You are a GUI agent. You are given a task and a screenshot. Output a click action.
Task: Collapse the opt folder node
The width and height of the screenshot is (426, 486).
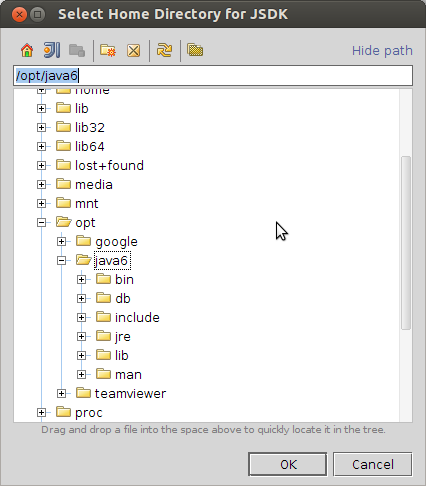point(41,222)
